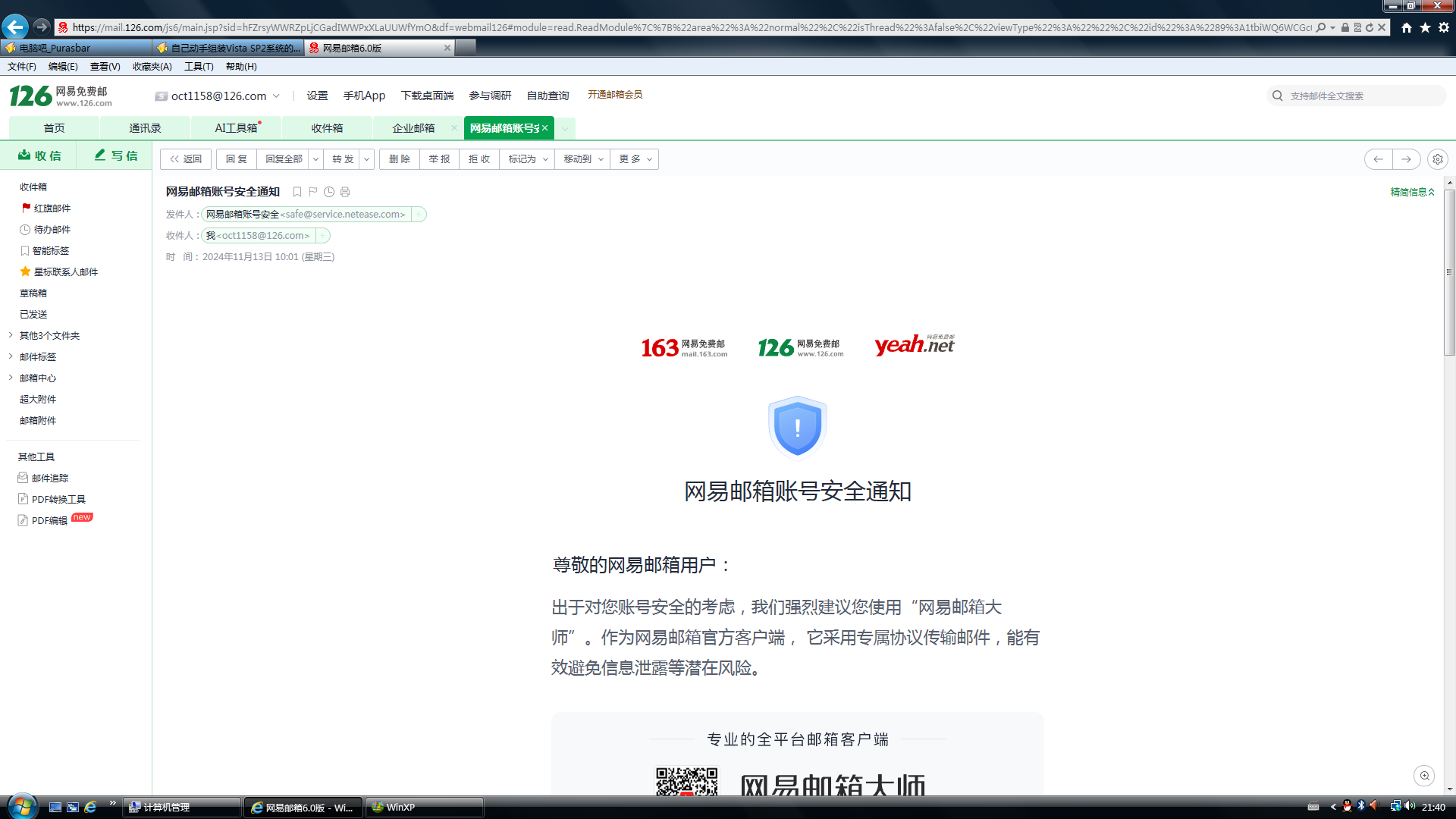The height and width of the screenshot is (819, 1456).
Task: Open 工具(T) menu
Action: 199,67
